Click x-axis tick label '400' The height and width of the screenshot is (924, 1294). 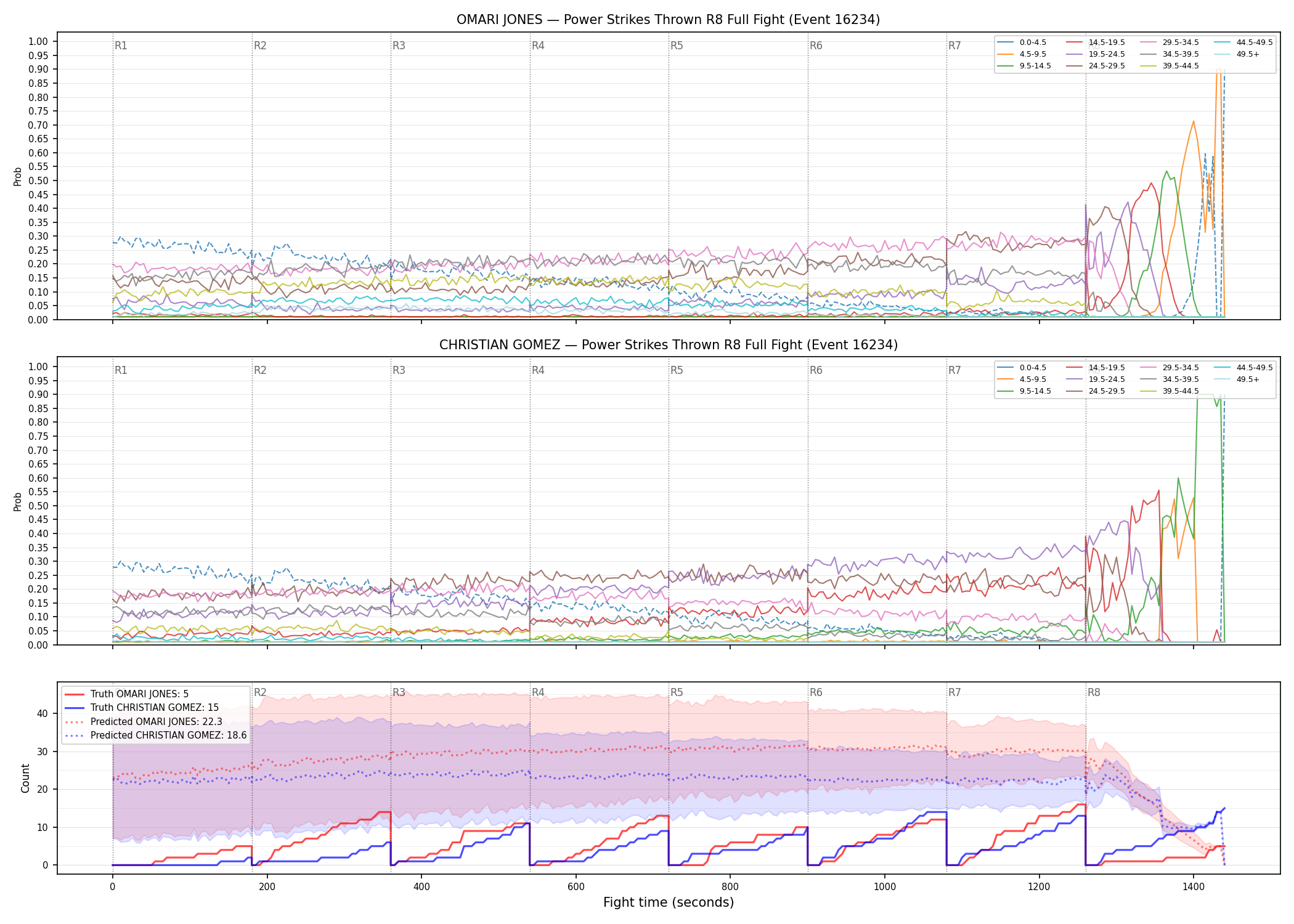click(421, 887)
